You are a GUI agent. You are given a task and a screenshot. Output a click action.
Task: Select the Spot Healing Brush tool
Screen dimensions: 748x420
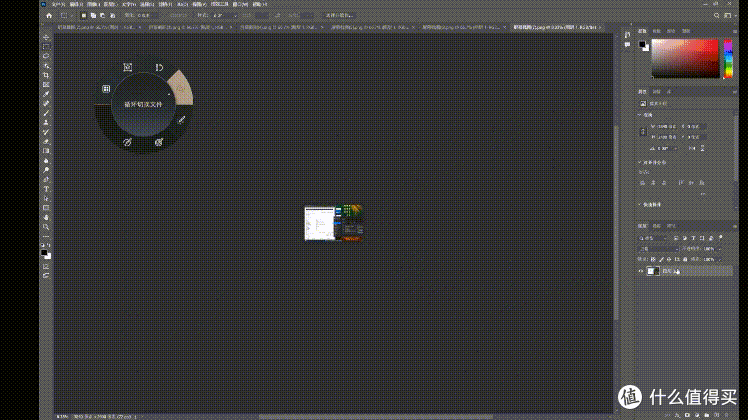(46, 104)
